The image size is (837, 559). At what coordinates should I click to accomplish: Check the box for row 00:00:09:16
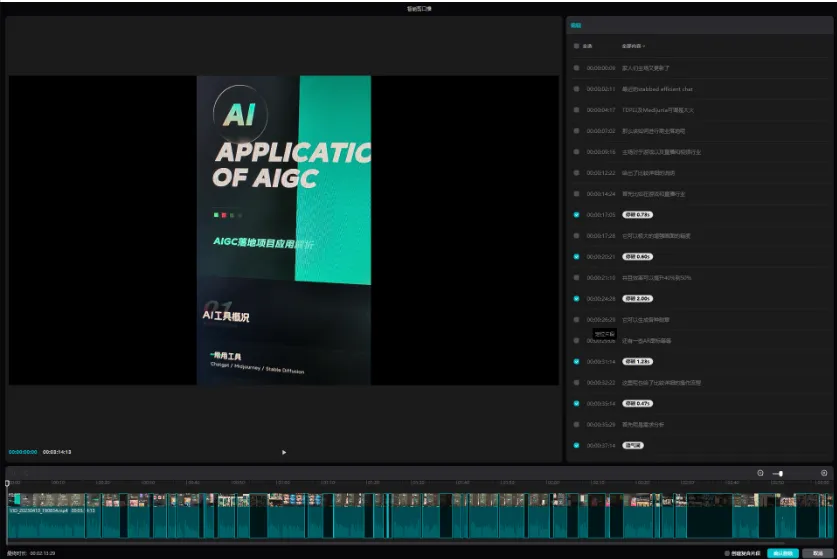(576, 152)
